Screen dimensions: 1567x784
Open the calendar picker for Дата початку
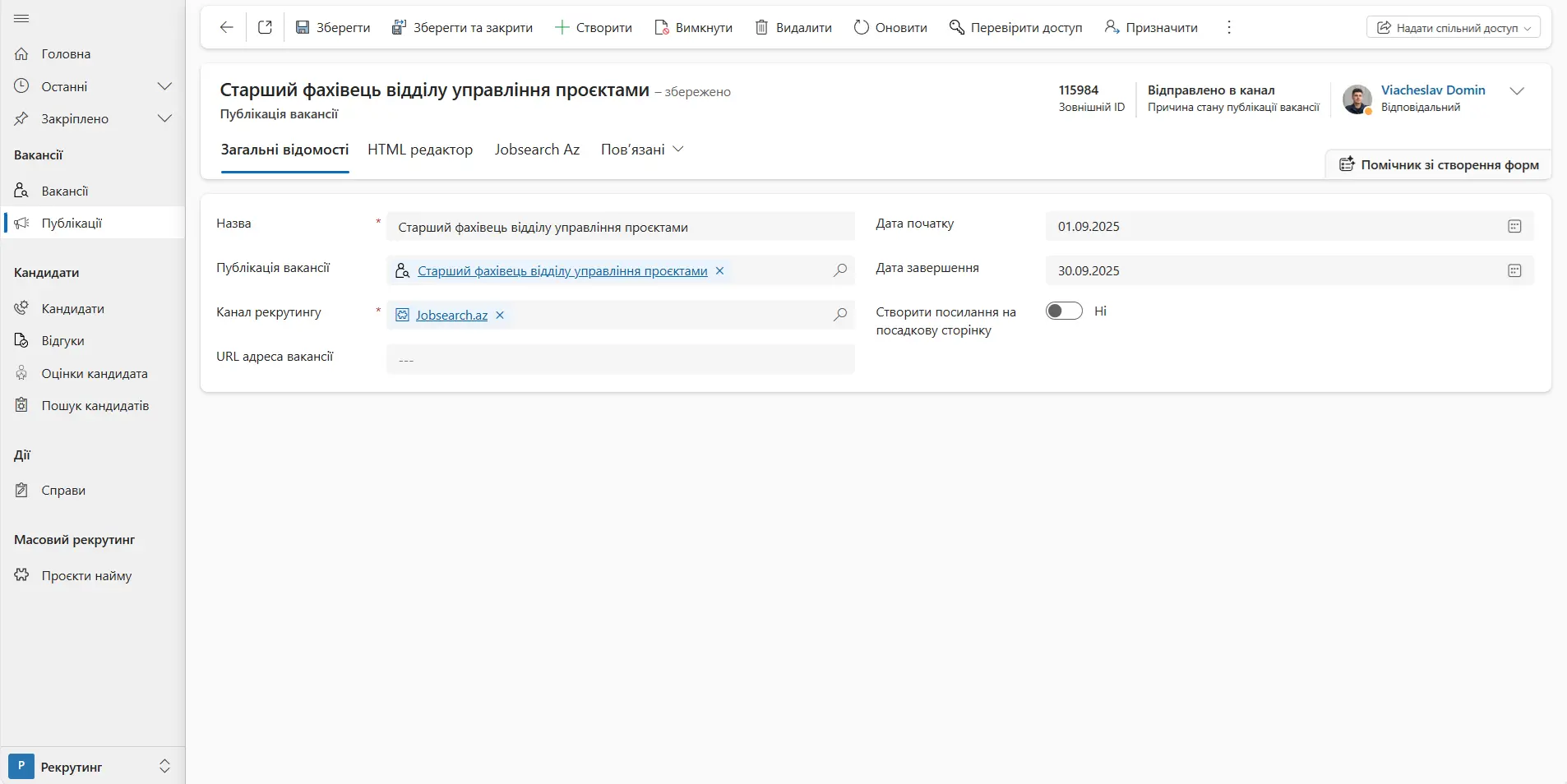pos(1514,226)
